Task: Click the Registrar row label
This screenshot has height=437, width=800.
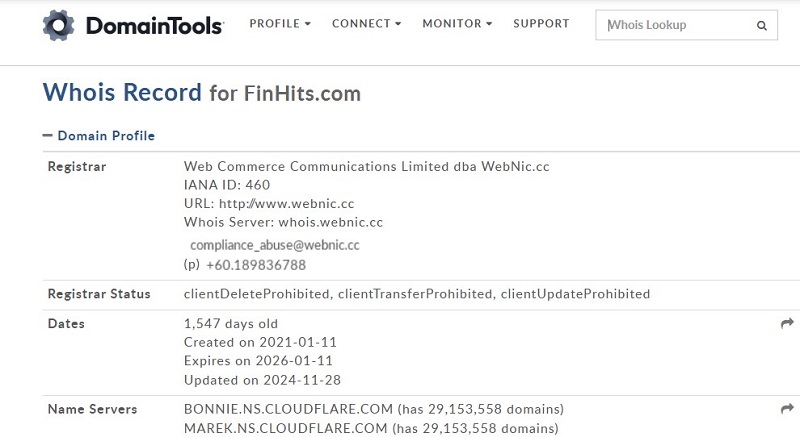Action: point(77,167)
